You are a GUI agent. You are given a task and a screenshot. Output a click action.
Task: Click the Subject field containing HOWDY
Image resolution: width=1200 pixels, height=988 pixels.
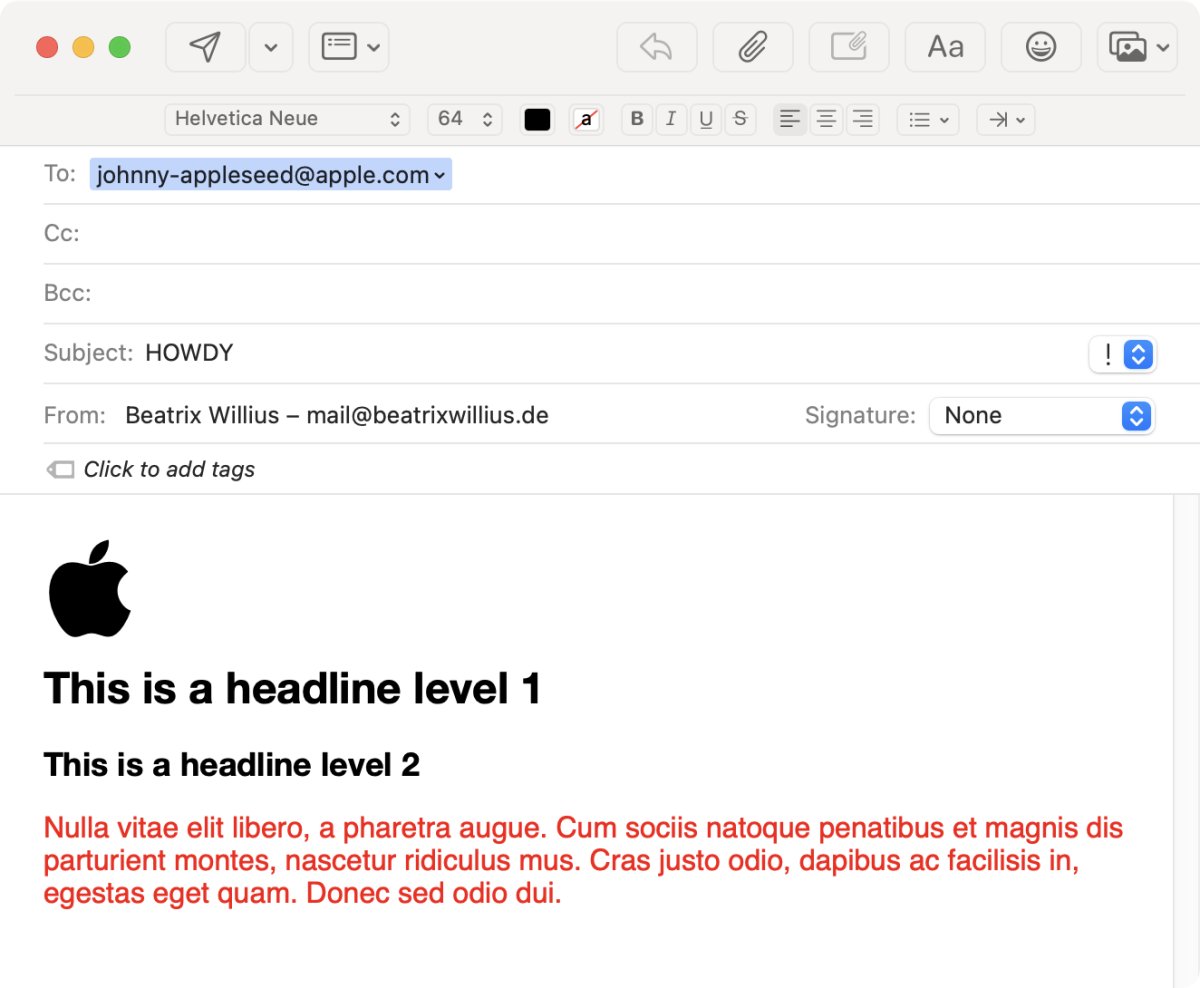coord(600,353)
